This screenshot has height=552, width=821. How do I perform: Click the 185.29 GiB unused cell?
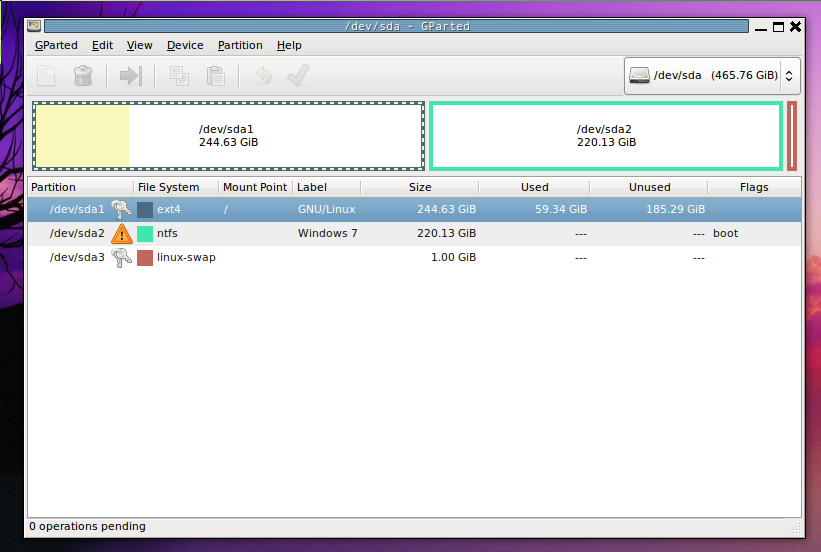(x=675, y=209)
